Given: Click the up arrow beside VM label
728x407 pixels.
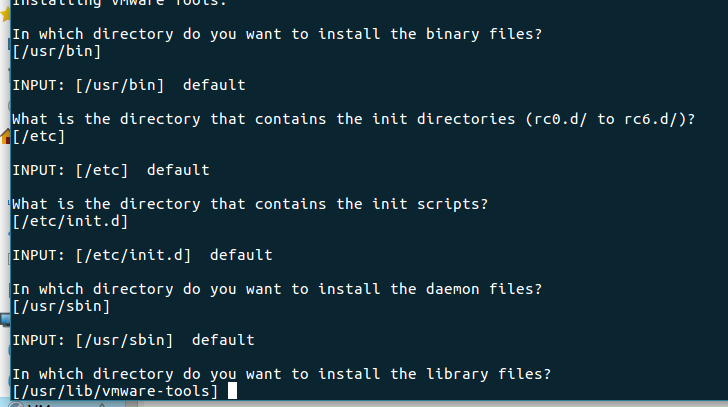Looking at the screenshot, I should pyautogui.click(x=102, y=405).
